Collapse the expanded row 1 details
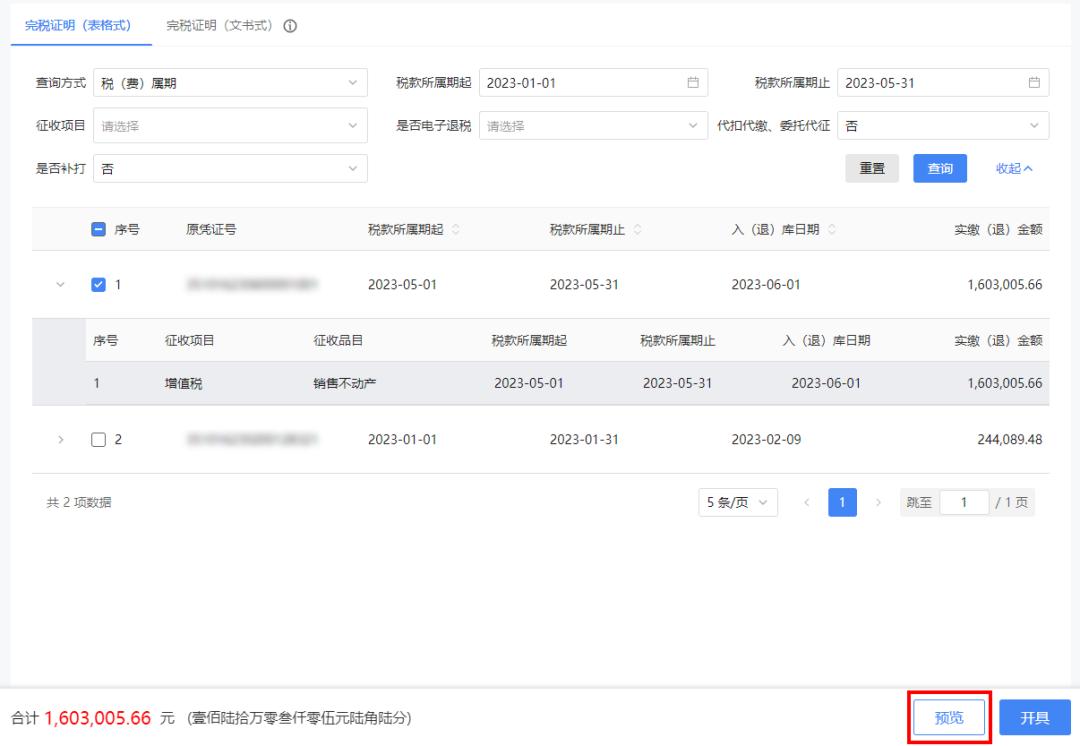The width and height of the screenshot is (1080, 746). 59,284
